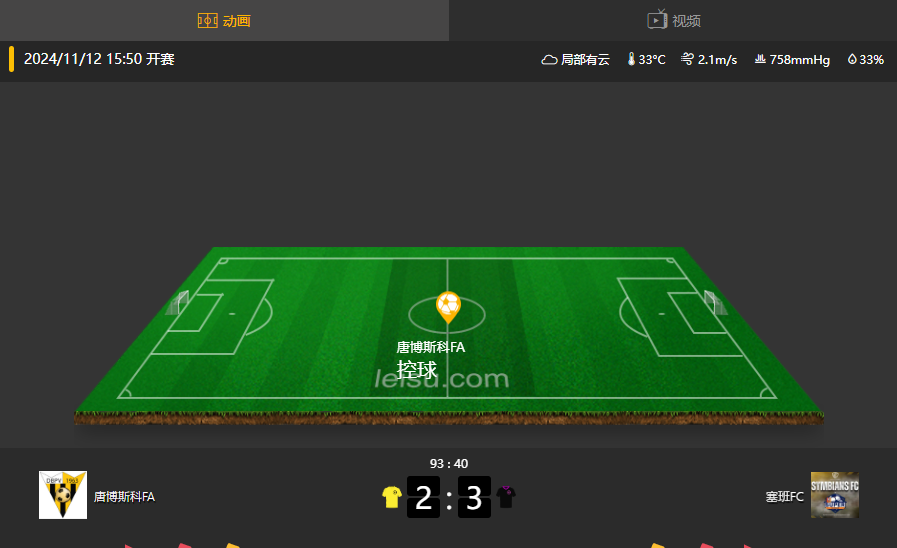Open the 塞班FC team logo
Viewport: 897px width, 548px height.
tap(835, 495)
